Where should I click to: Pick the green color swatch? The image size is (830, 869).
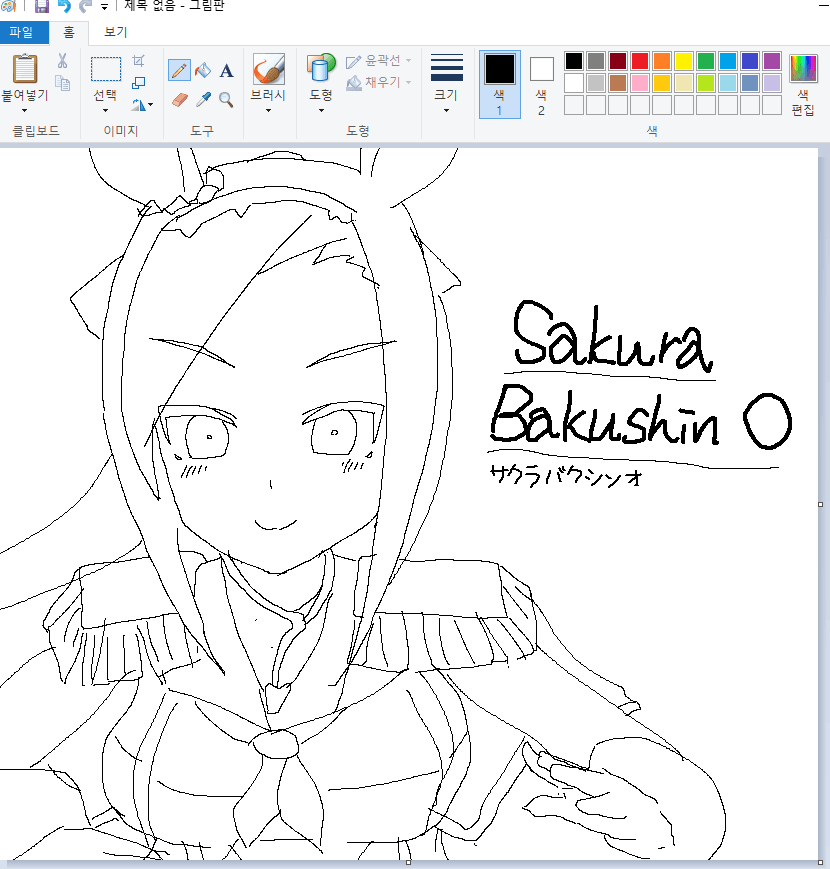[x=706, y=60]
